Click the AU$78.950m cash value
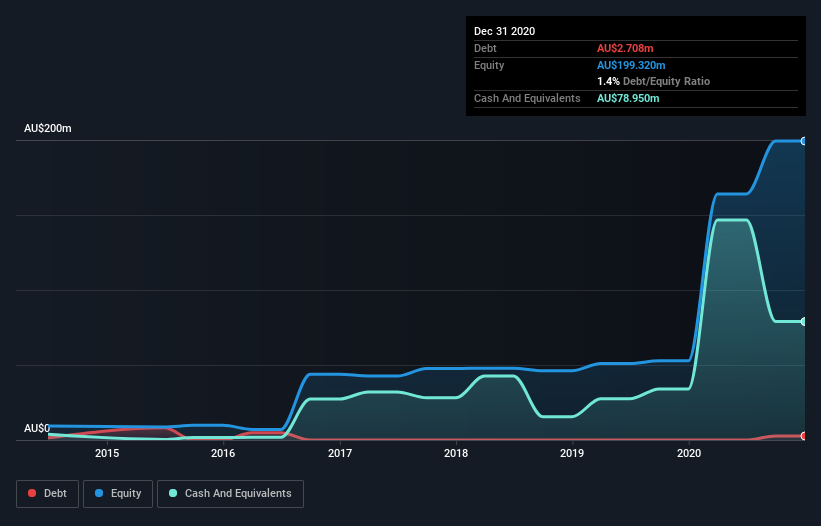Viewport: 821px width, 526px height. click(628, 98)
